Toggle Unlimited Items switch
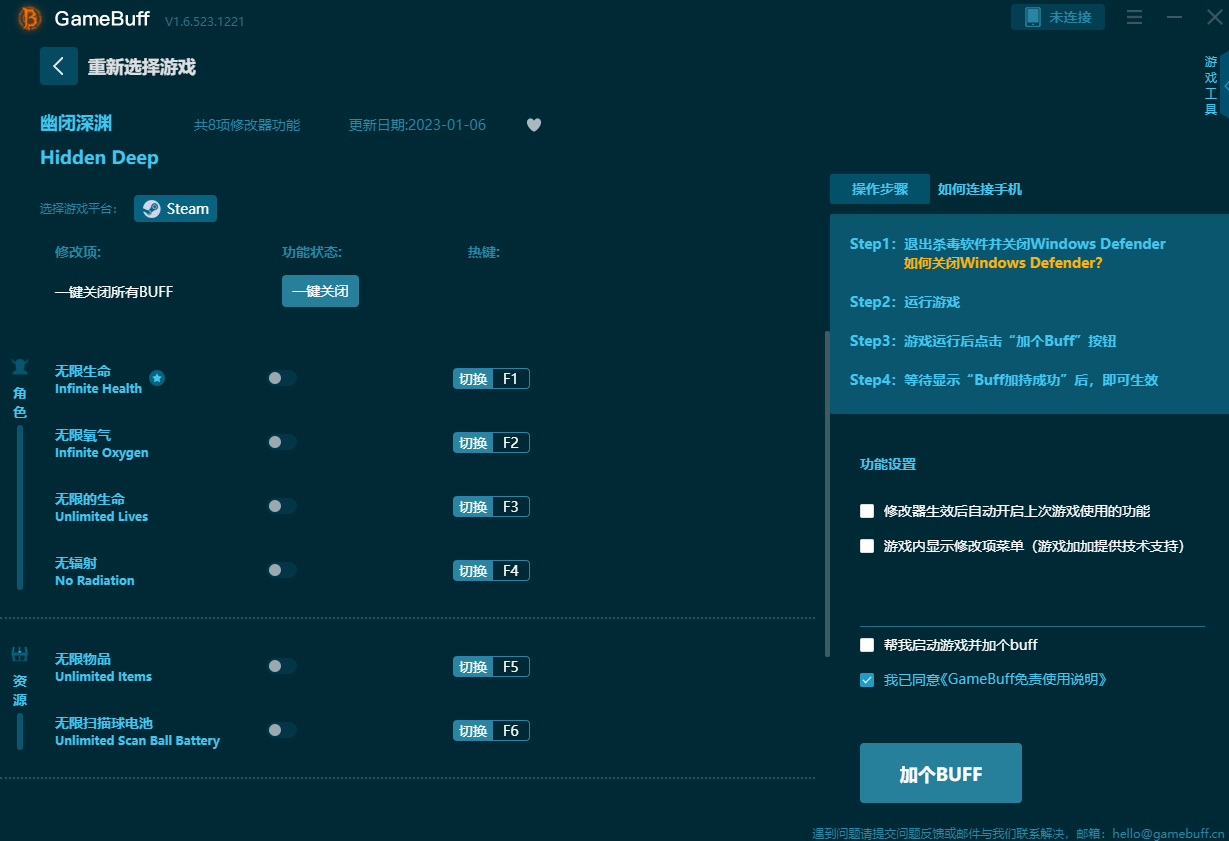The width and height of the screenshot is (1229, 841). 282,666
